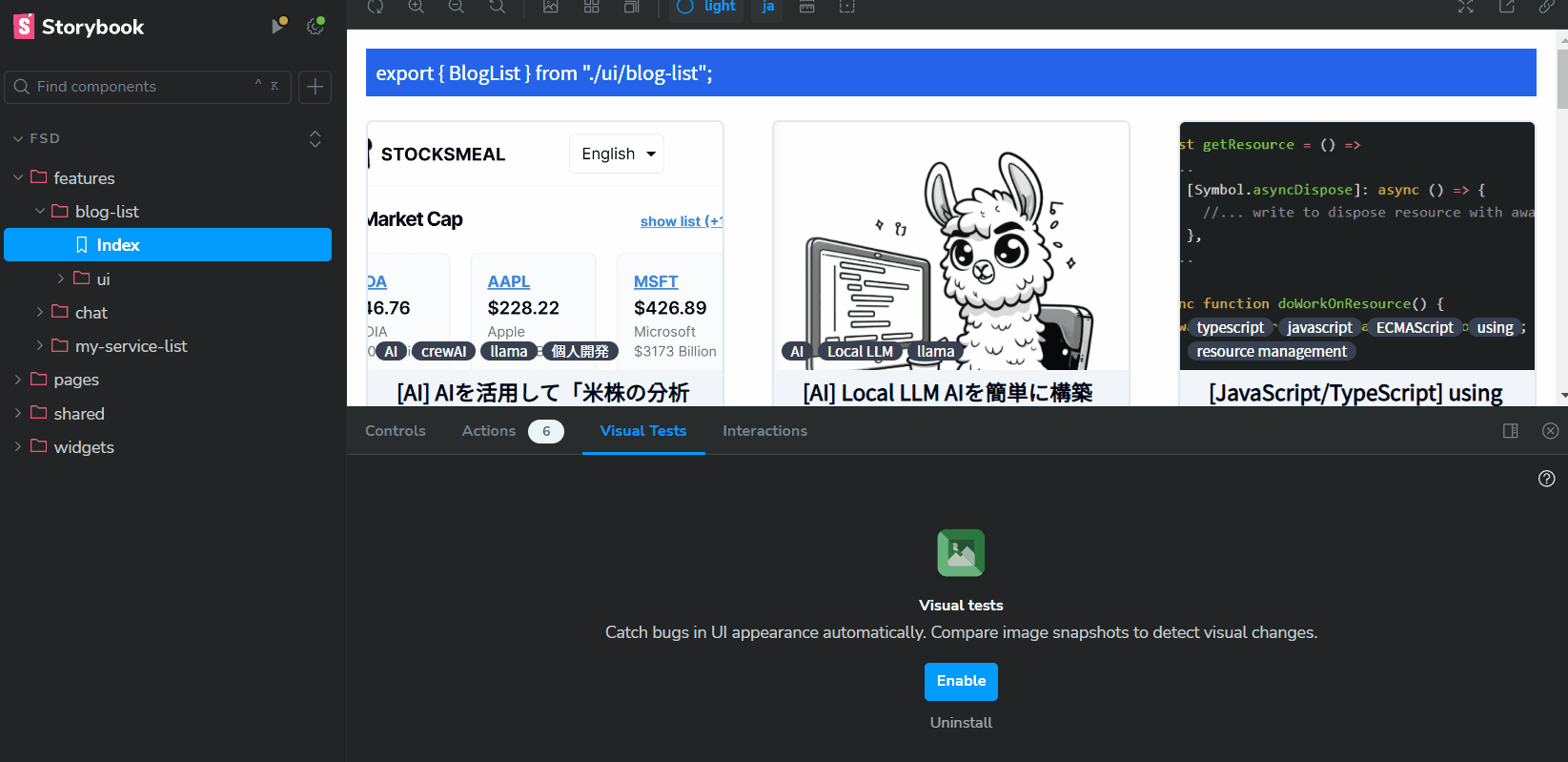Open the Visual Tests help icon
Screen dimensions: 1568x762
point(1547,479)
